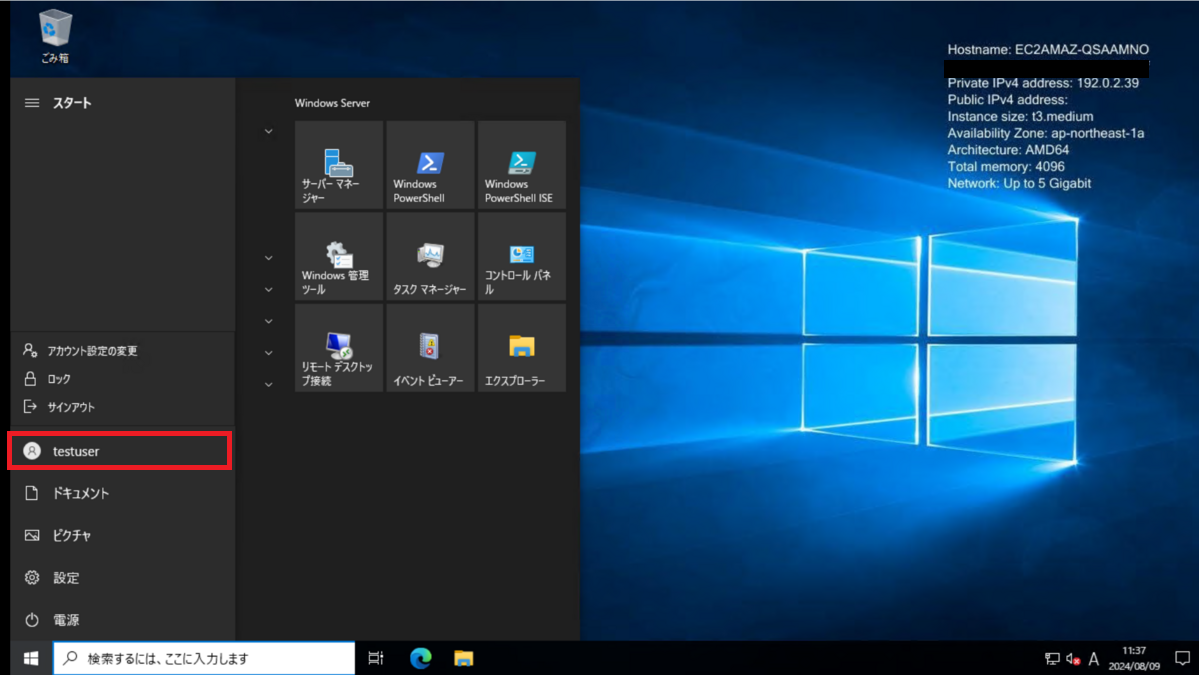This screenshot has width=1199, height=679.
Task: Open サーバー マネージャー tile
Action: (x=339, y=164)
